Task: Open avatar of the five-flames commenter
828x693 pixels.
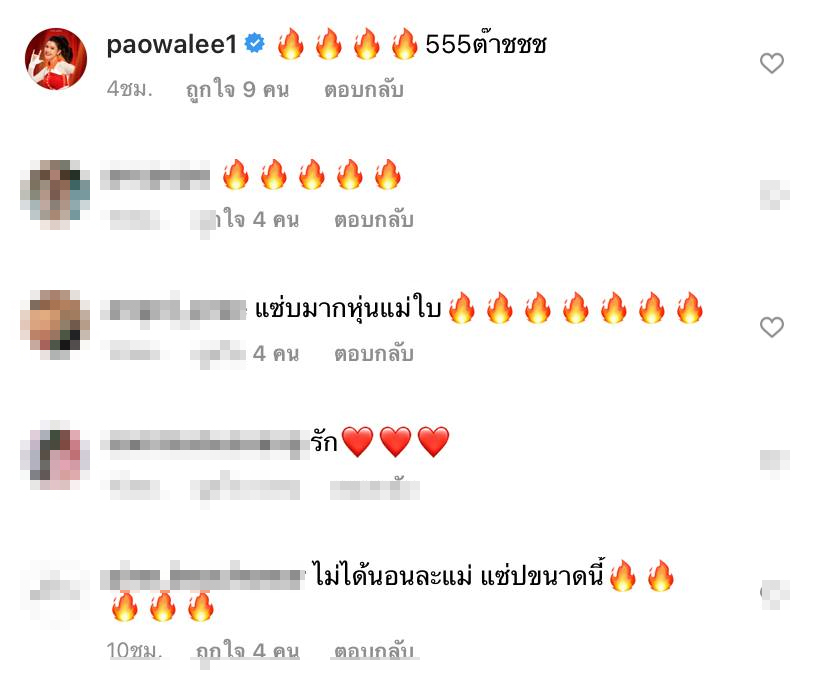Action: coord(55,194)
